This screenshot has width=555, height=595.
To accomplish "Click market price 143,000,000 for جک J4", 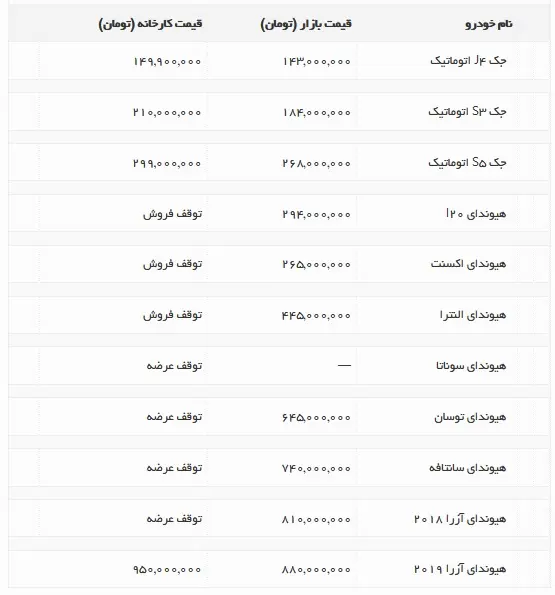I will pos(316,61).
